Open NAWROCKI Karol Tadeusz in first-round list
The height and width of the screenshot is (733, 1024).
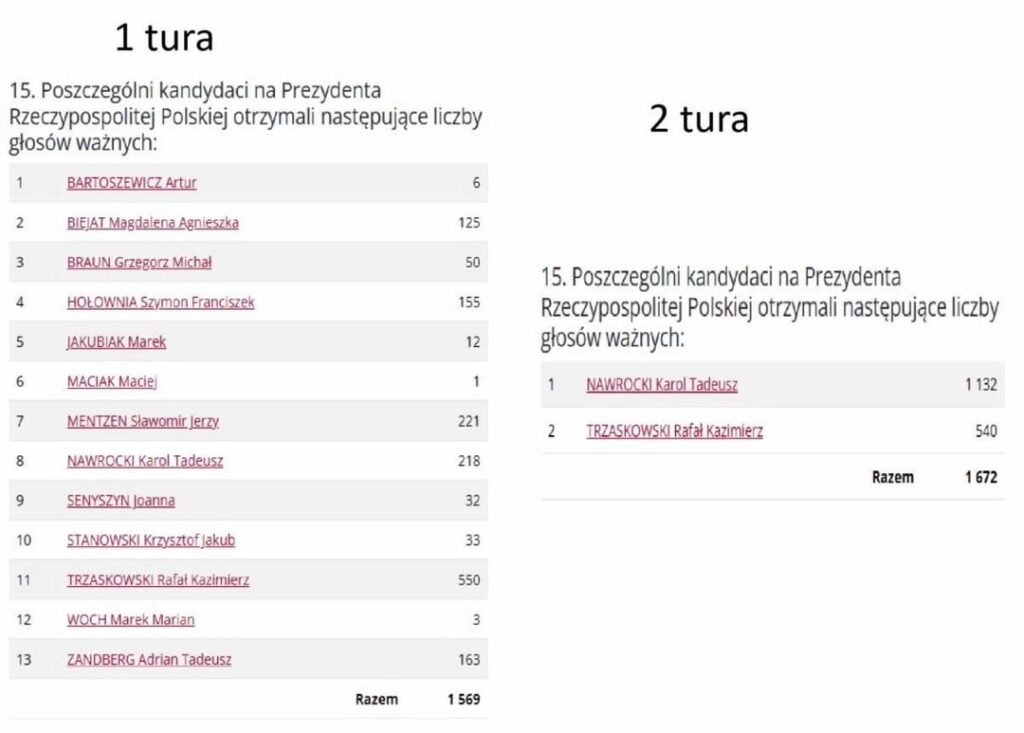145,461
